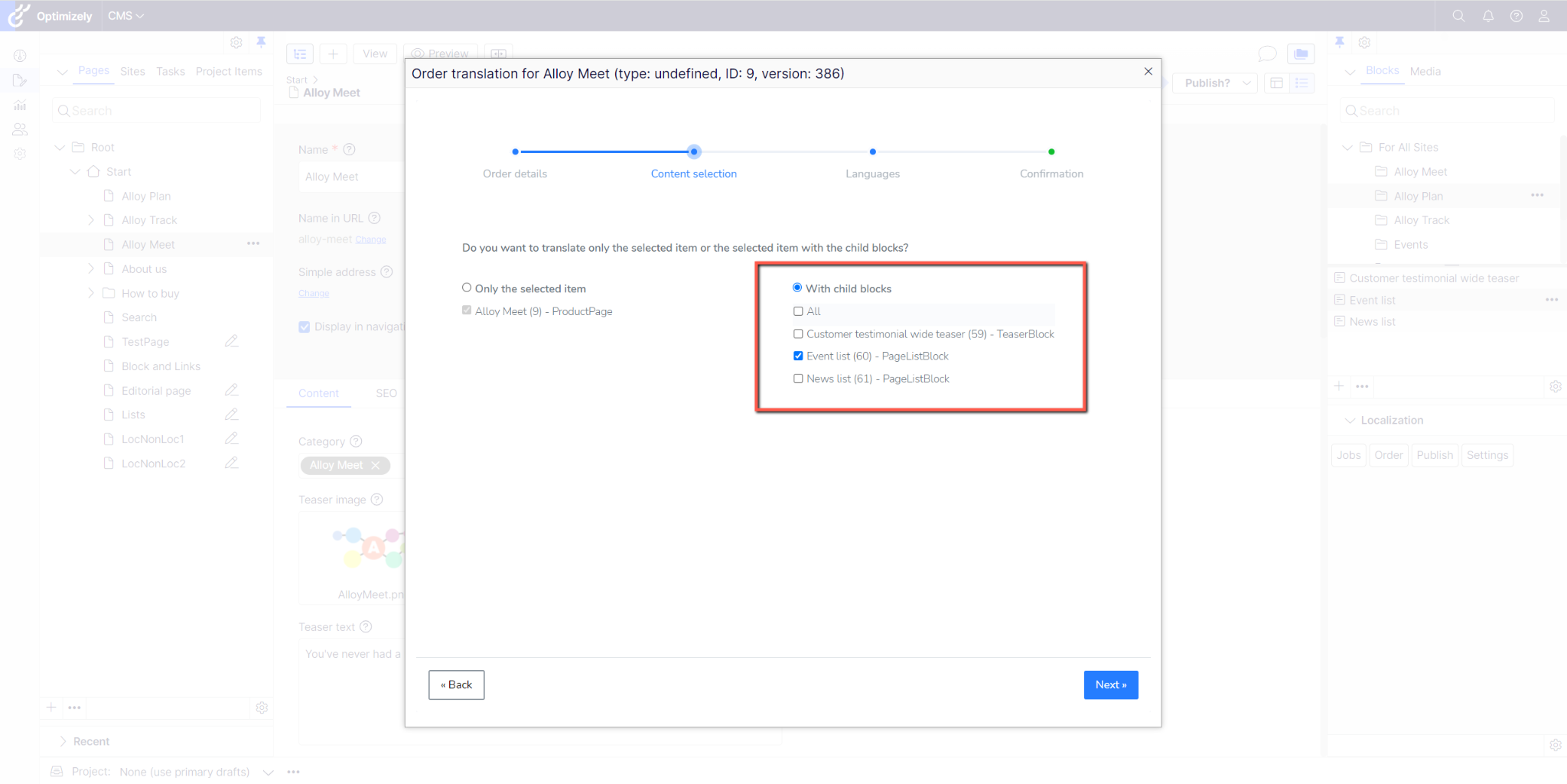This screenshot has width=1567, height=784.
Task: Click the Optimizely logo icon
Action: [19, 15]
